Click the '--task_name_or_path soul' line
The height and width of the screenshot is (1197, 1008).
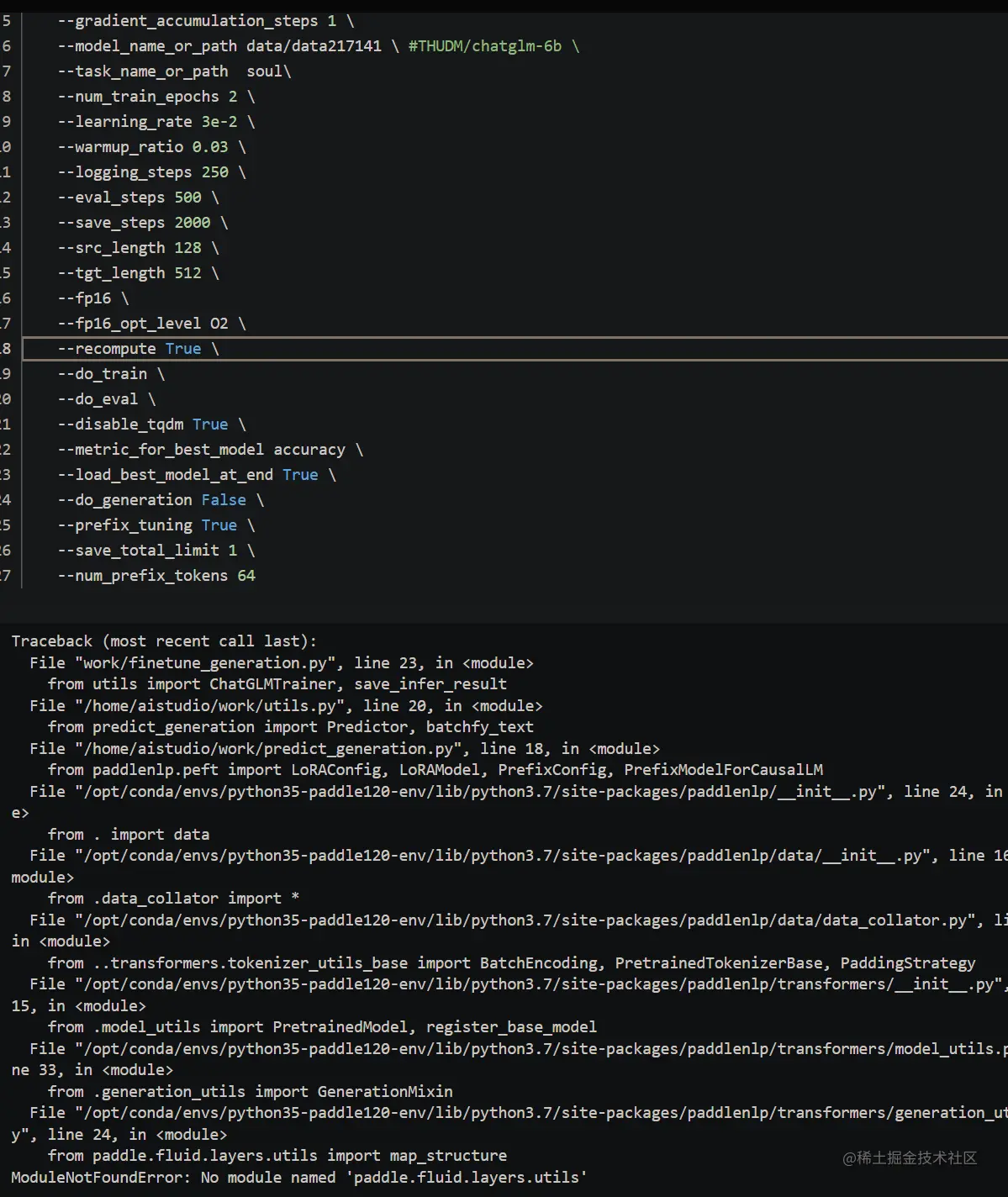(x=174, y=71)
